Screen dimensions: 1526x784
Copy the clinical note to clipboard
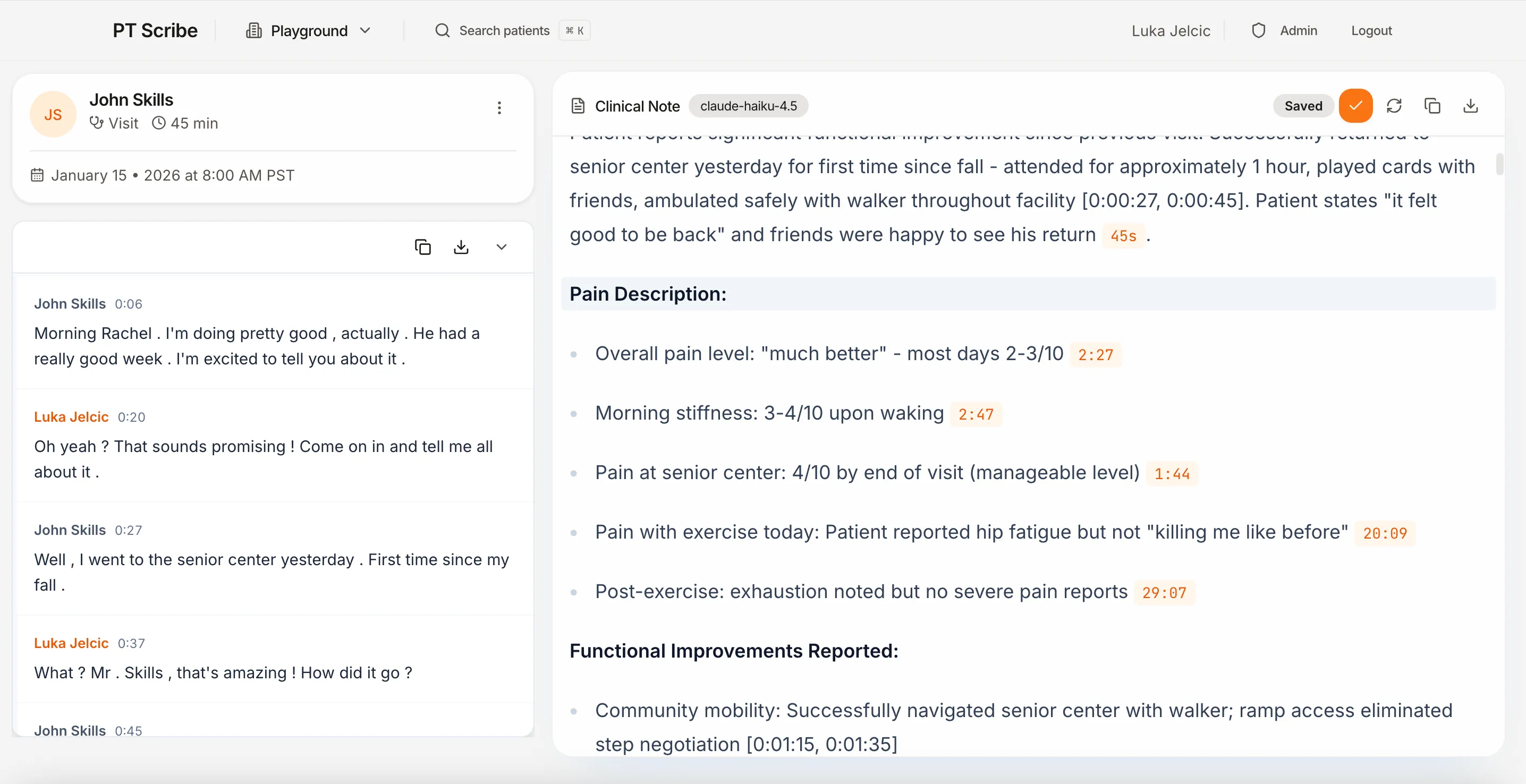click(x=1432, y=105)
